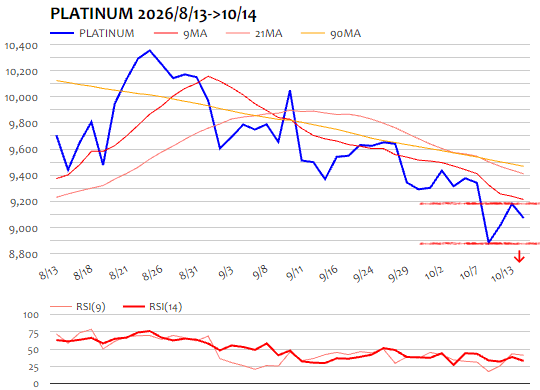Select the RSI(14) legend label
Viewport: 540px width, 390px height.
[165, 307]
